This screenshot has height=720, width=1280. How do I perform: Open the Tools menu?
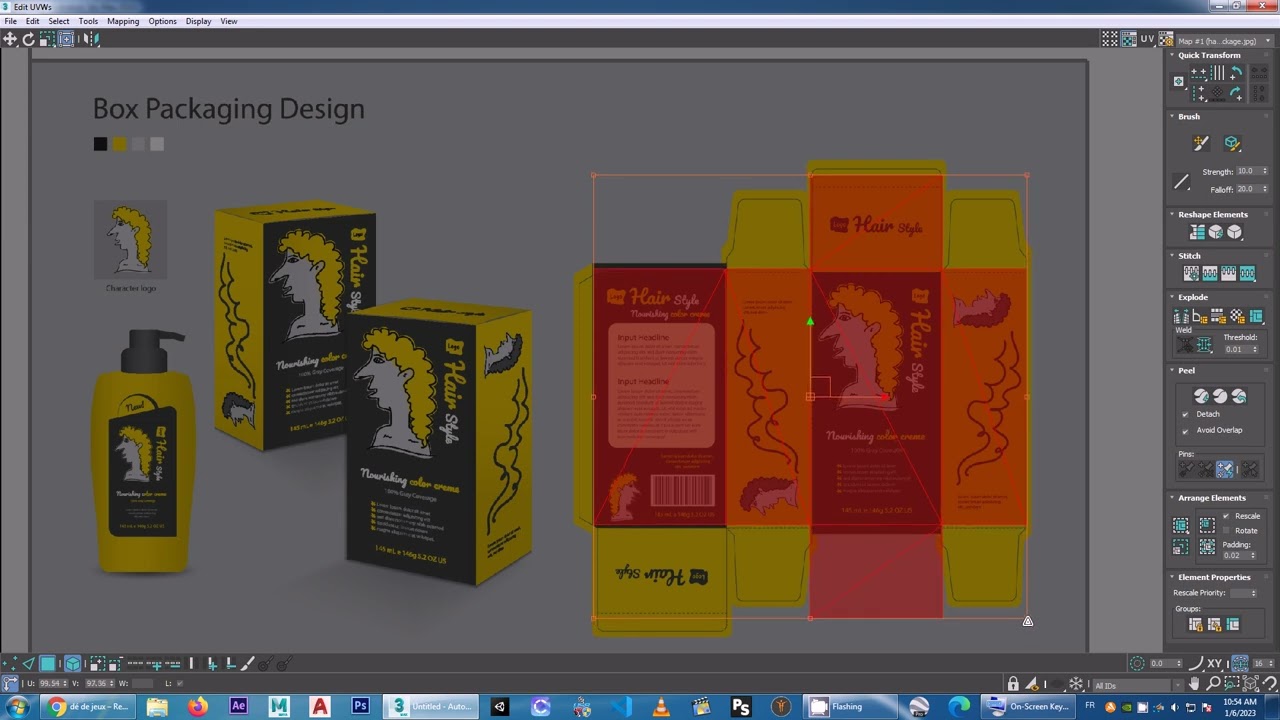coord(88,21)
